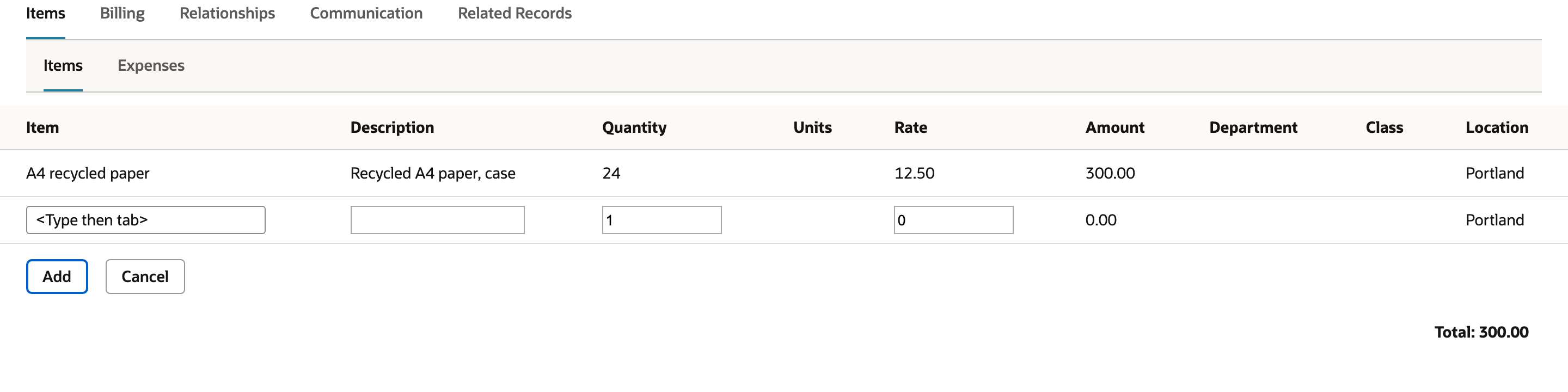This screenshot has height=392, width=1568.
Task: Click Portland in the A4 recycled paper row
Action: 1494,174
